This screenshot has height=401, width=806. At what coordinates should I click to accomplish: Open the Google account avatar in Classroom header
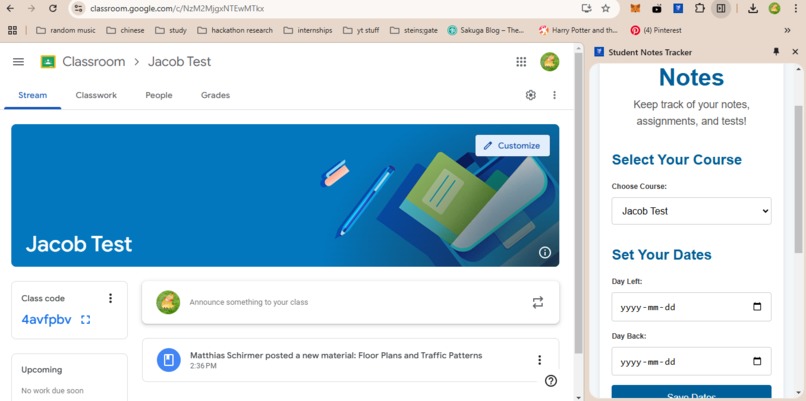pyautogui.click(x=549, y=62)
